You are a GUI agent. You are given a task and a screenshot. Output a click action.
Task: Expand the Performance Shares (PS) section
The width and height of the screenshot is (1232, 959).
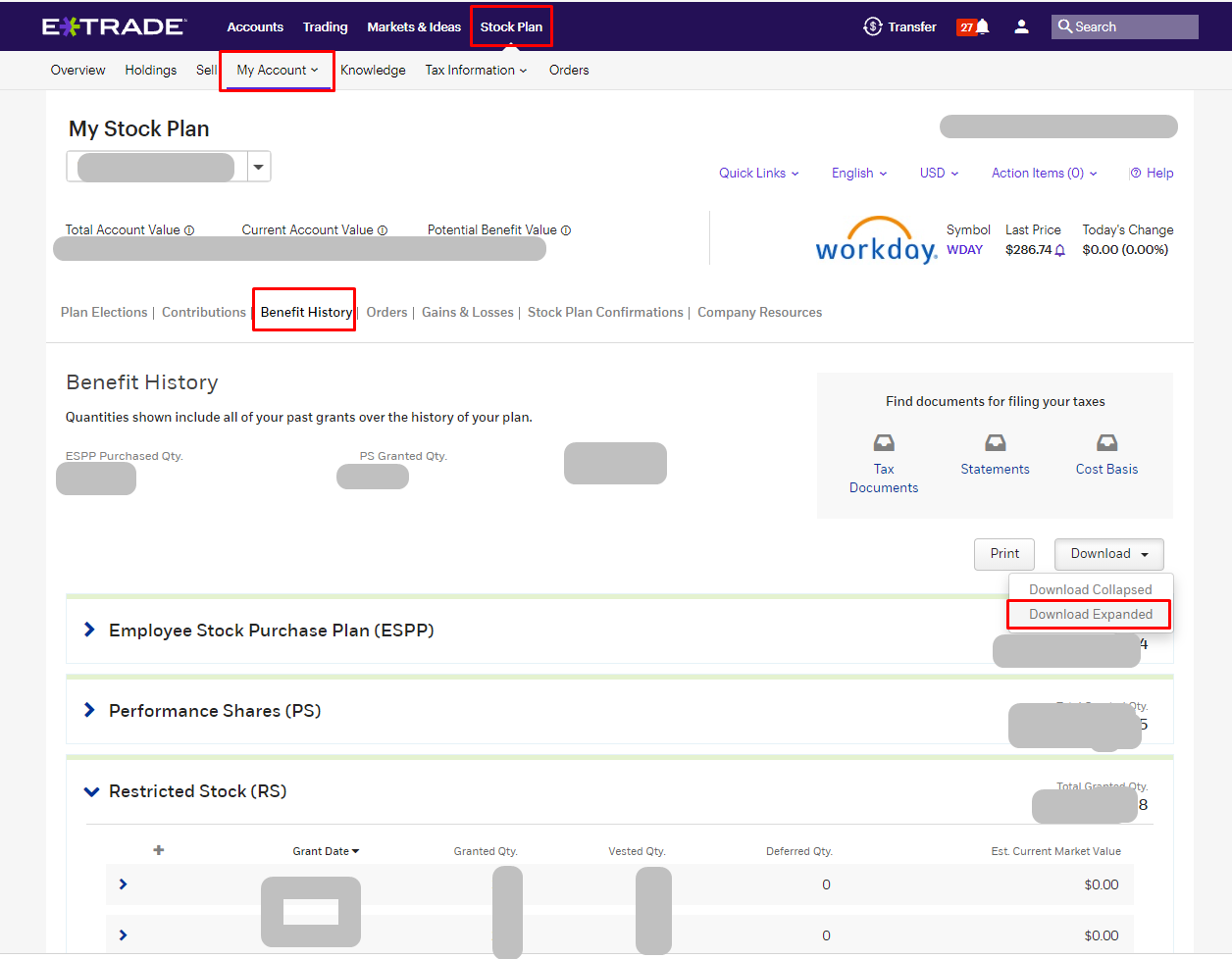point(89,710)
